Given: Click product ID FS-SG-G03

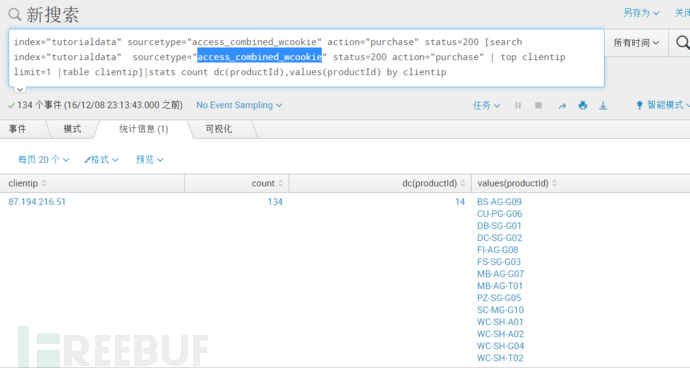Looking at the screenshot, I should [499, 262].
